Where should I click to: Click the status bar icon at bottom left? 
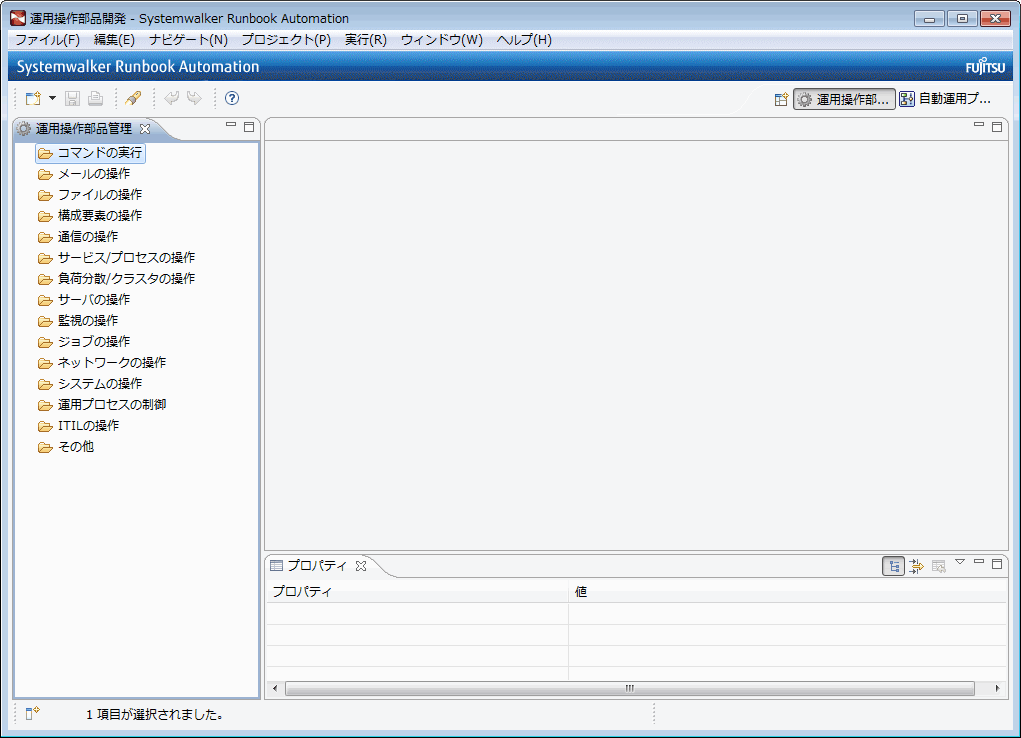[x=33, y=714]
